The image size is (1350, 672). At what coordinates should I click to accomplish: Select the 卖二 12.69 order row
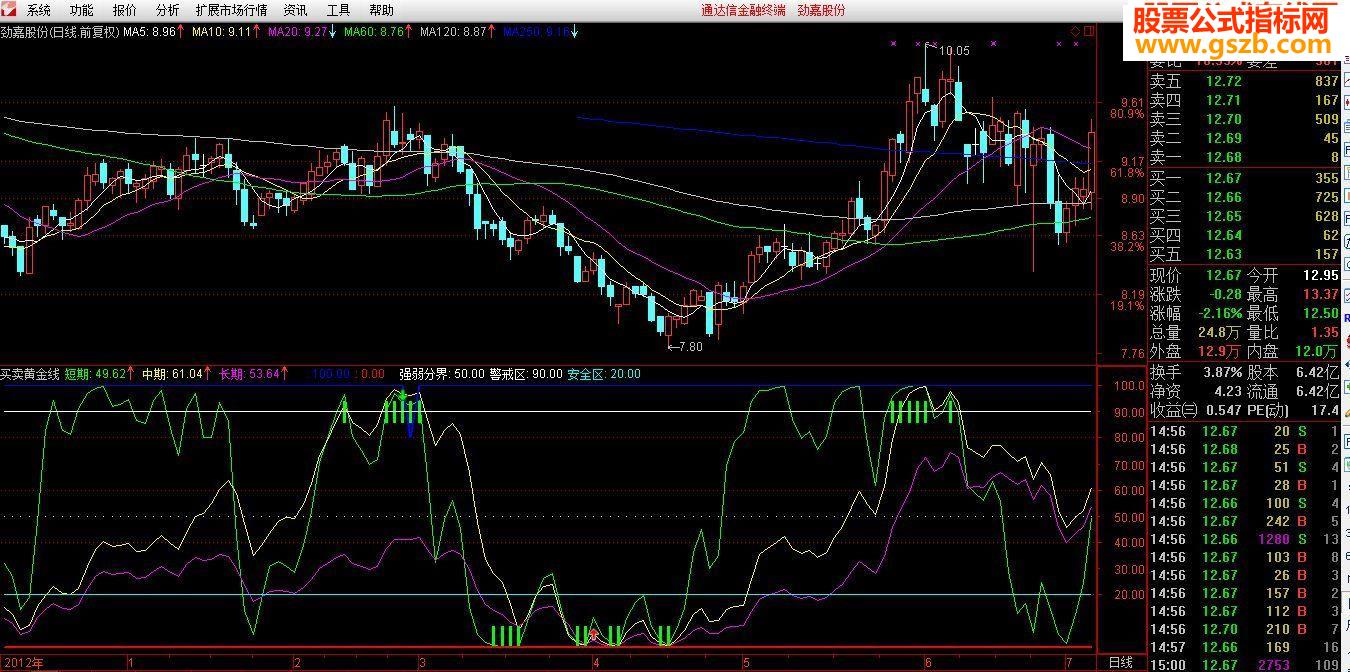tap(1244, 138)
